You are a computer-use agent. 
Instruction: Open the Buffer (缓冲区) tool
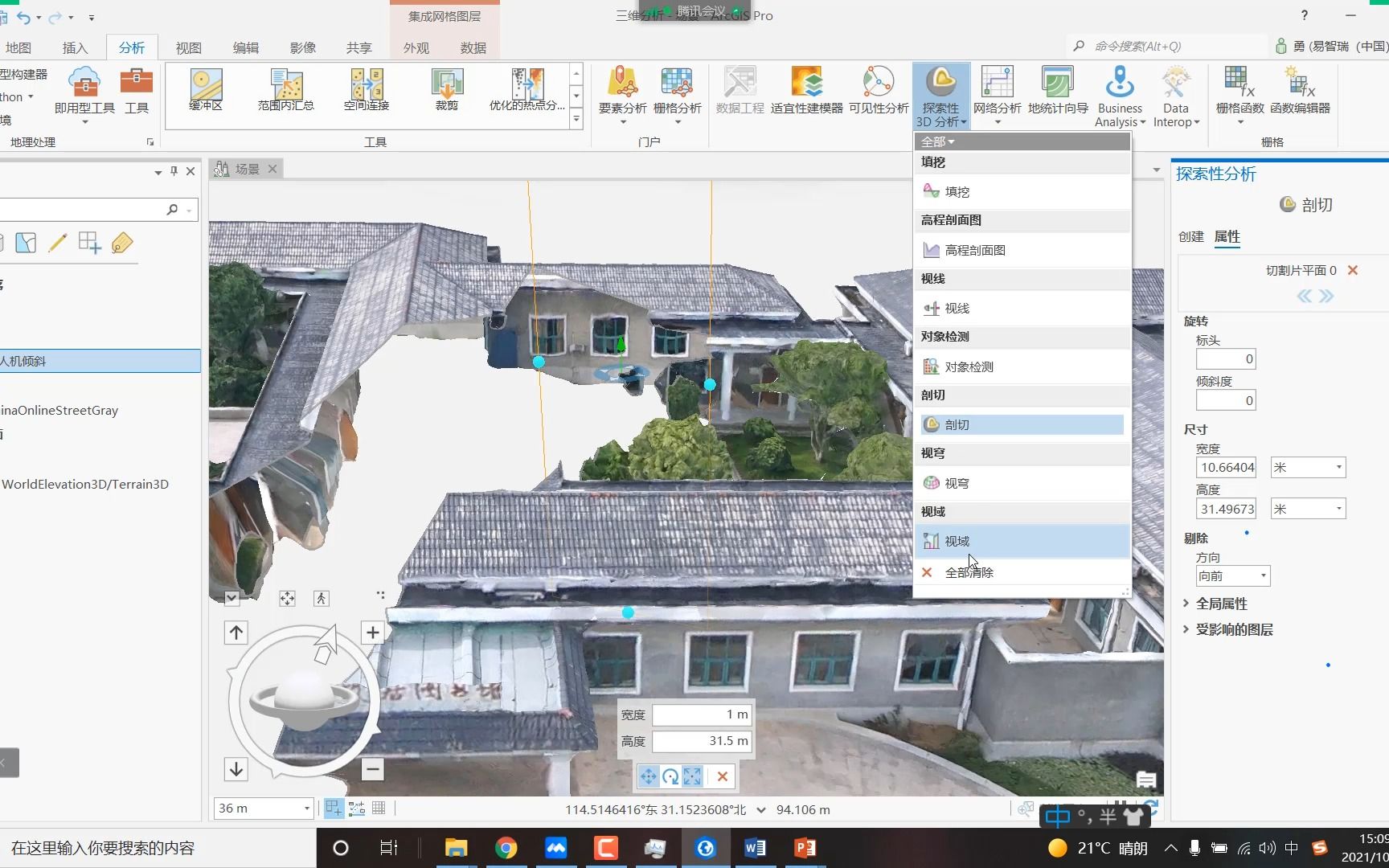[x=206, y=90]
